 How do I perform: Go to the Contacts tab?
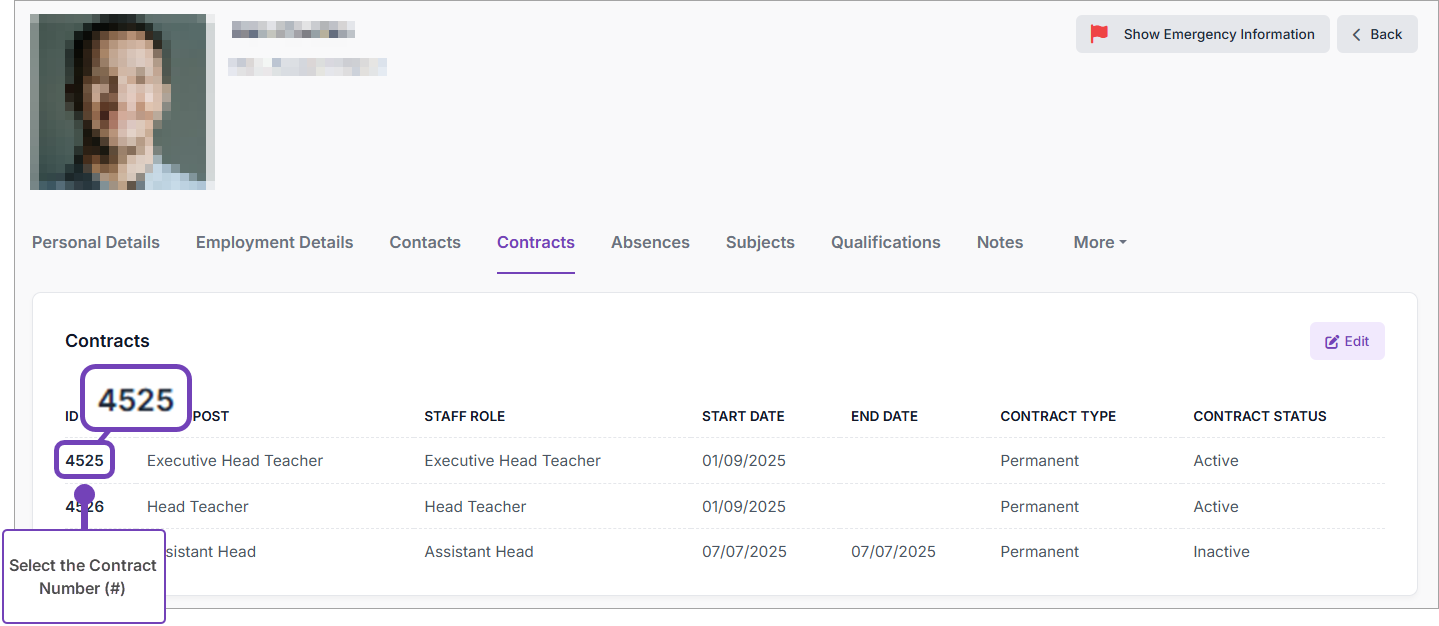coord(425,243)
